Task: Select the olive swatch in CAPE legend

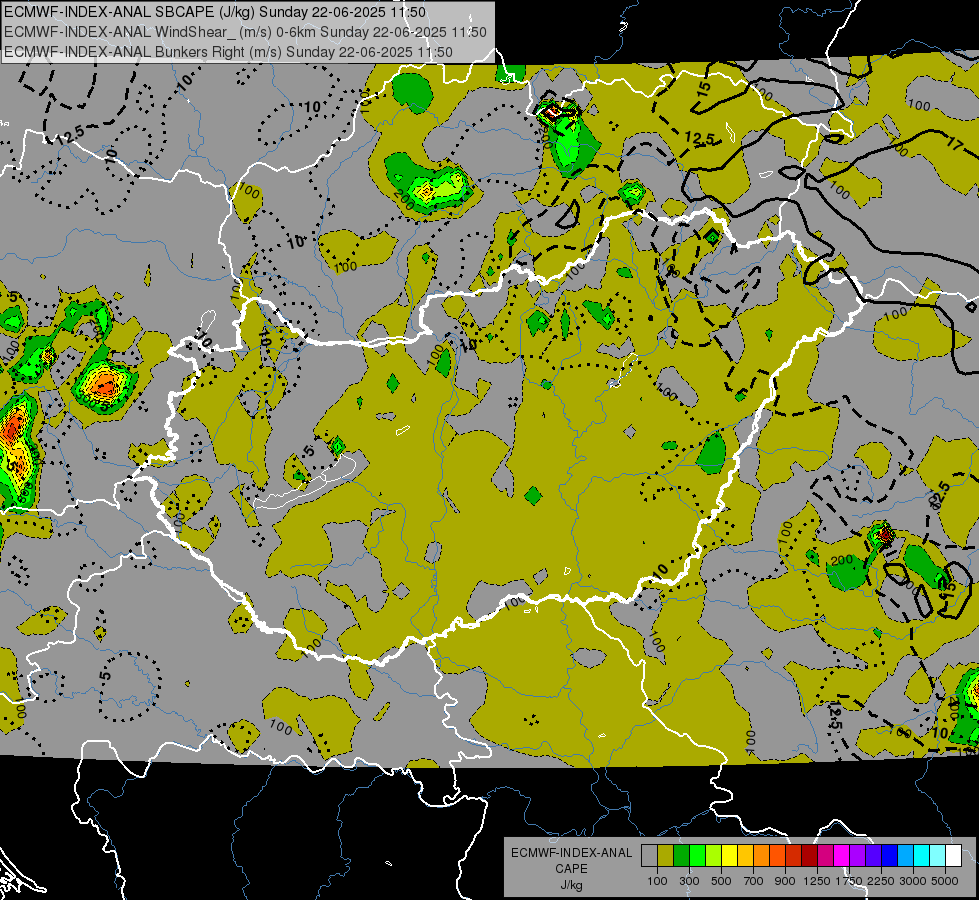Action: pos(666,856)
